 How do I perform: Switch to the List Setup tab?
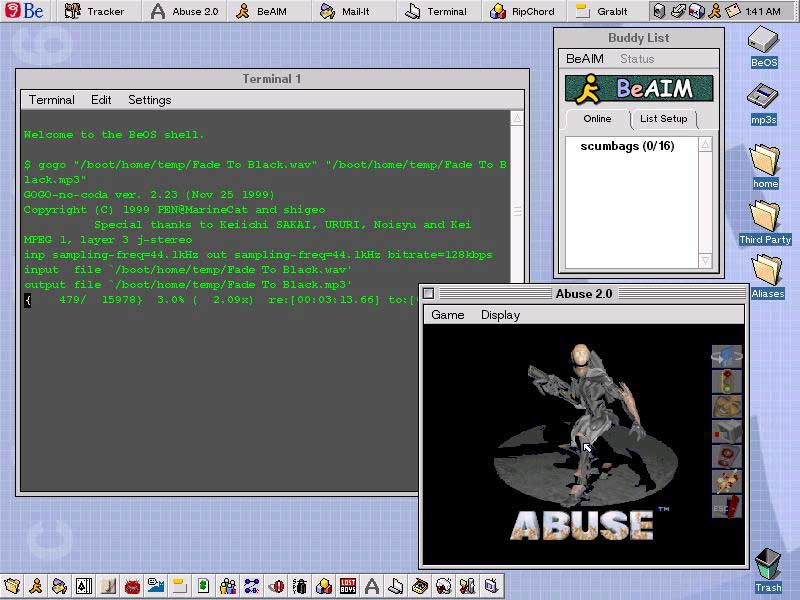tap(664, 119)
